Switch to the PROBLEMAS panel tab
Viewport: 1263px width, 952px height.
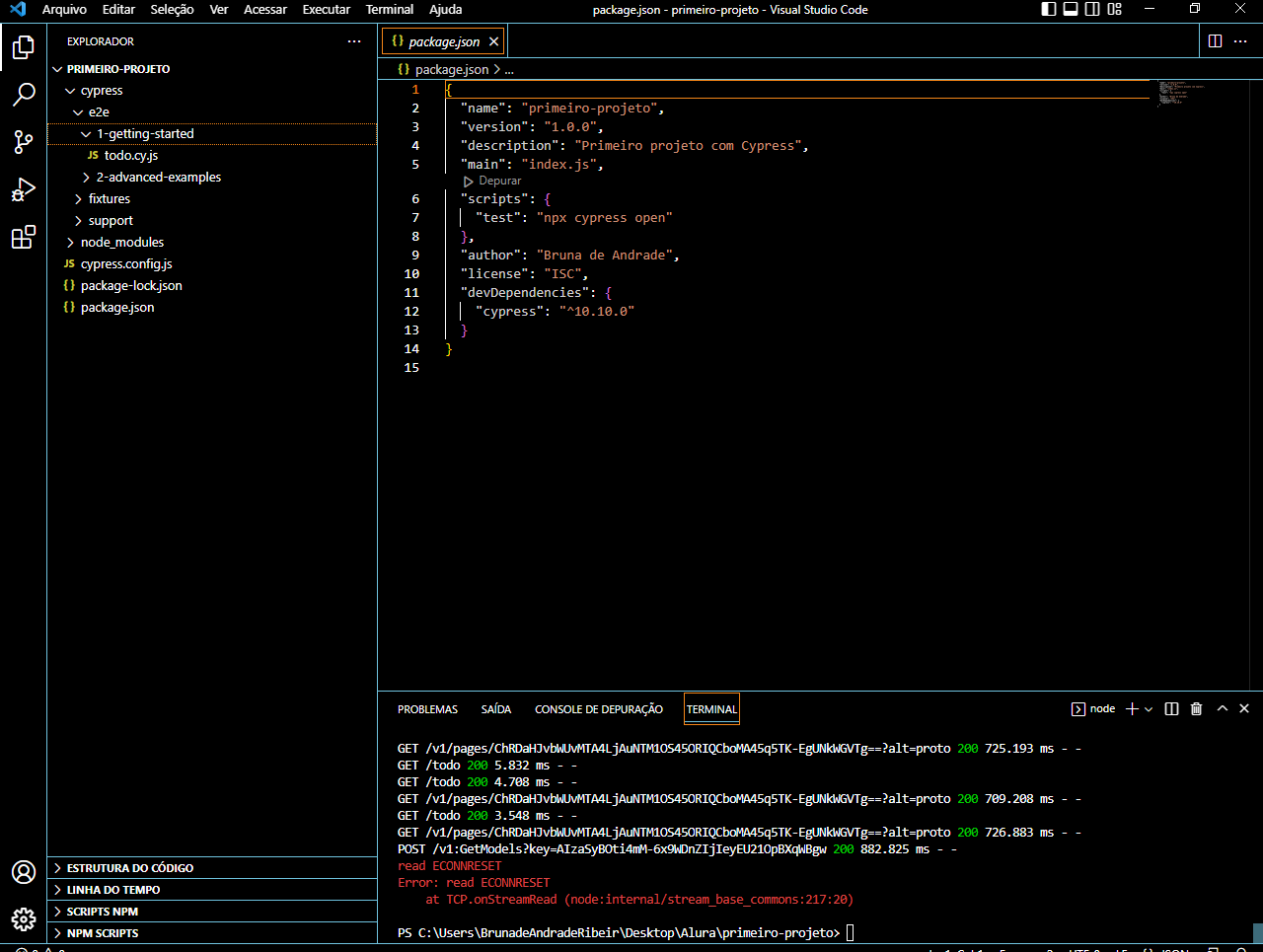427,709
